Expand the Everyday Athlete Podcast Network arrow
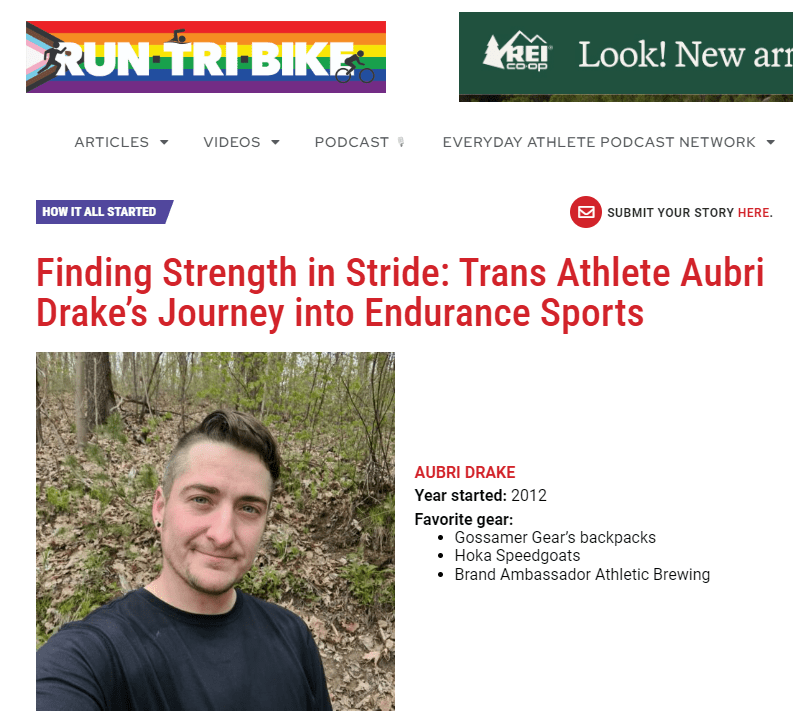The image size is (793, 723). tap(770, 142)
